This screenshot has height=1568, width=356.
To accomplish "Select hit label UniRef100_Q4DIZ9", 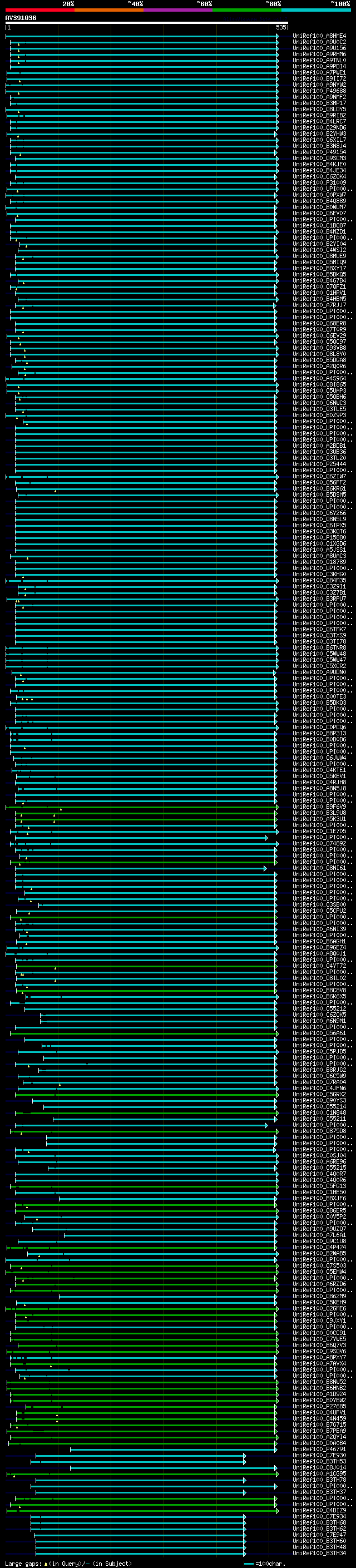I will 319,1510.
